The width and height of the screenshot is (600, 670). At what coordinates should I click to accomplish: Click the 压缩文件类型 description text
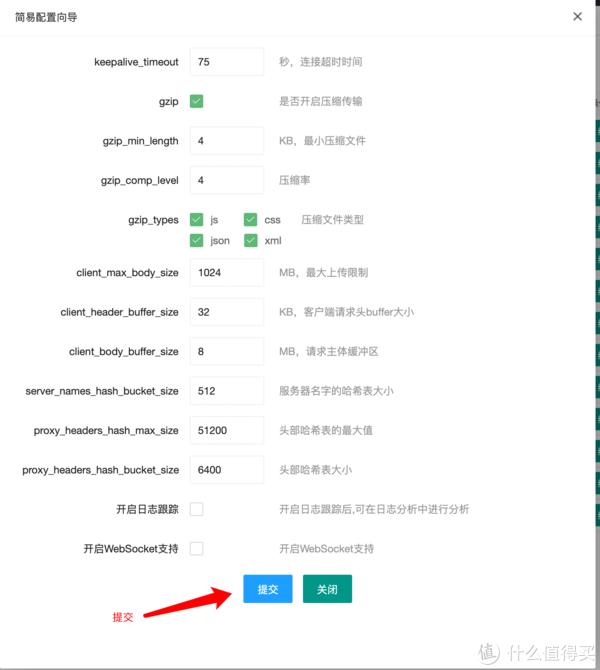332,220
